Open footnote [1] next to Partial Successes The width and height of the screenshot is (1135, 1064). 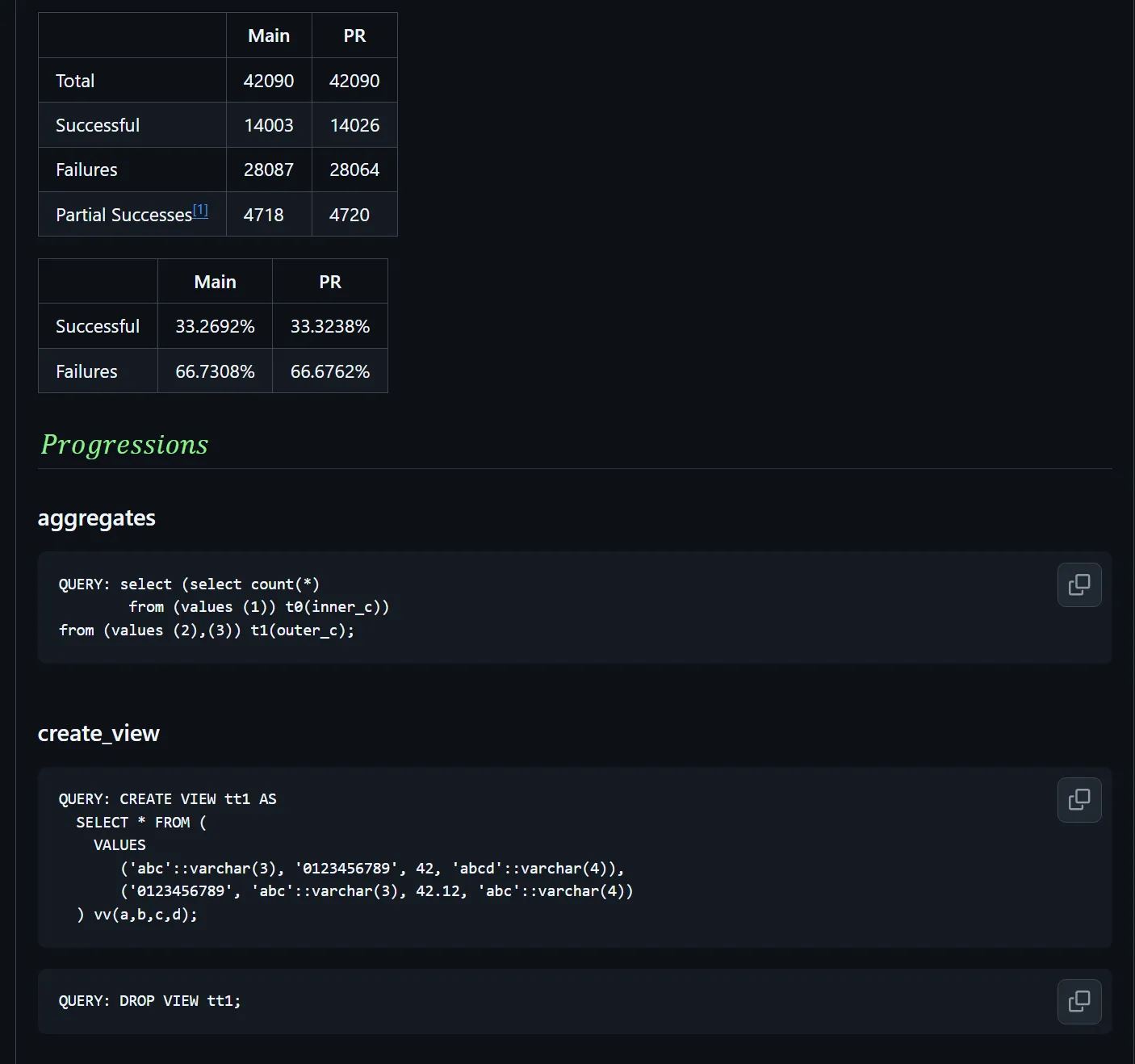200,211
